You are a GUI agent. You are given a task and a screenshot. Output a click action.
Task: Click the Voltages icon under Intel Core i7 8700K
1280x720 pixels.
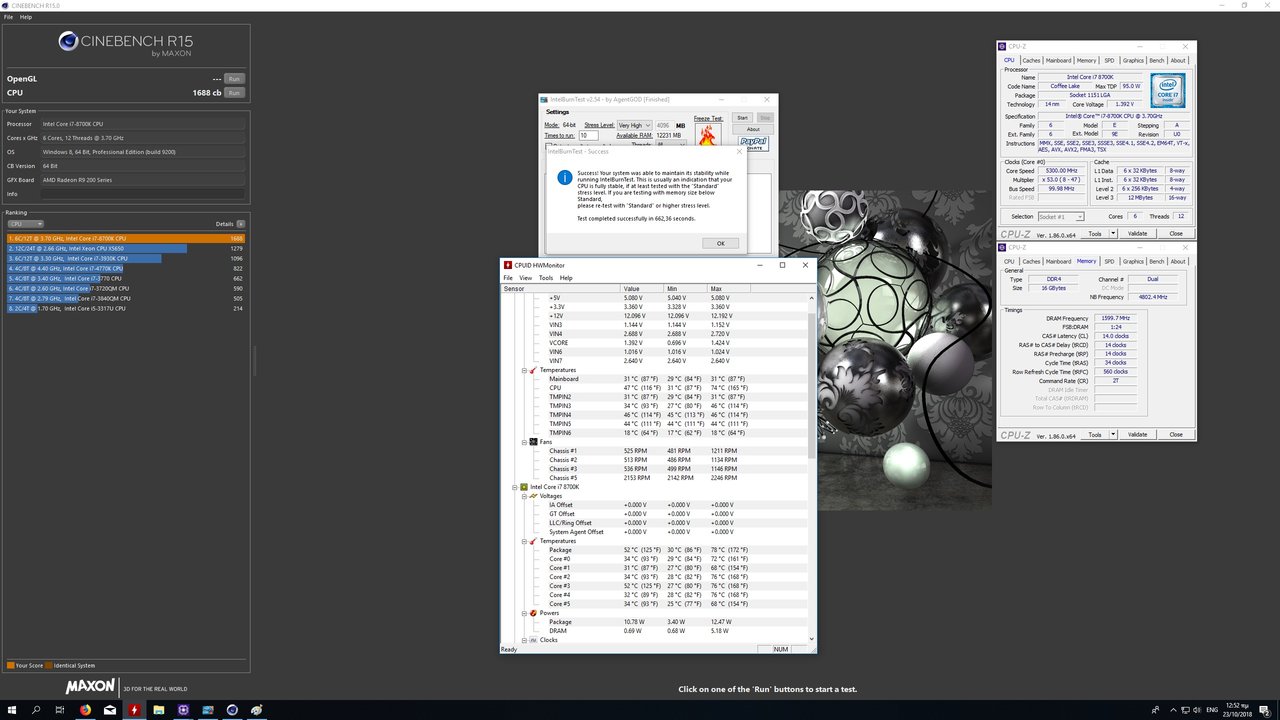pyautogui.click(x=534, y=496)
